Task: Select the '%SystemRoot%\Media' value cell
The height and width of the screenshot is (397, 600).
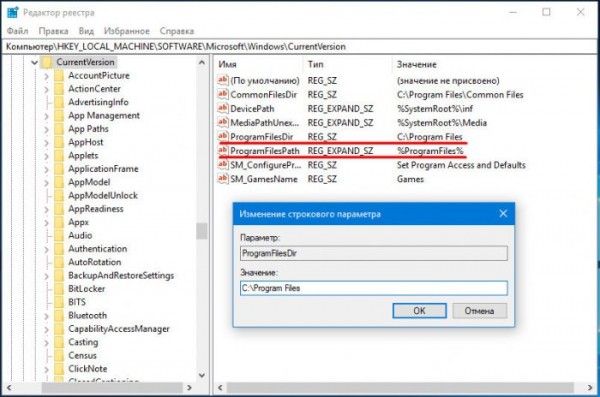Action: (442, 123)
